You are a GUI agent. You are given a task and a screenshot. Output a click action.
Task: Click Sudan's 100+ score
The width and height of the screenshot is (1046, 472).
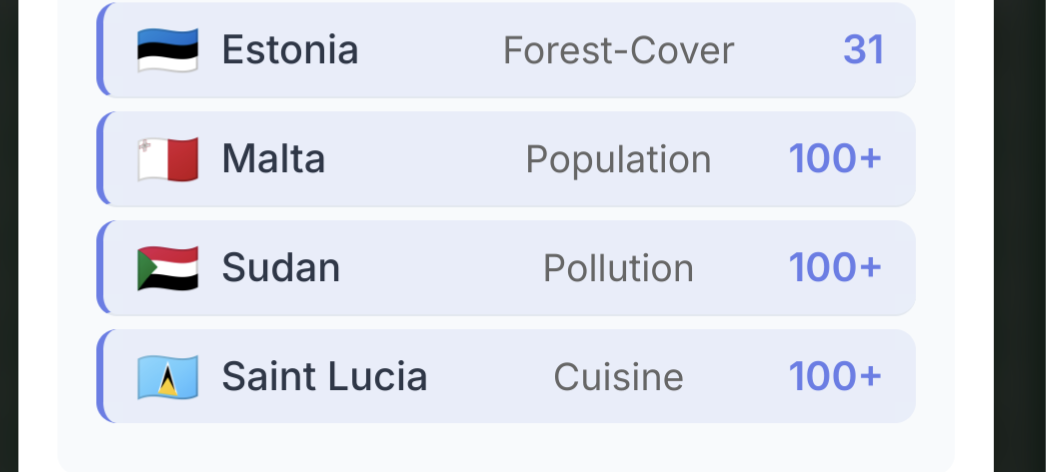click(x=835, y=268)
